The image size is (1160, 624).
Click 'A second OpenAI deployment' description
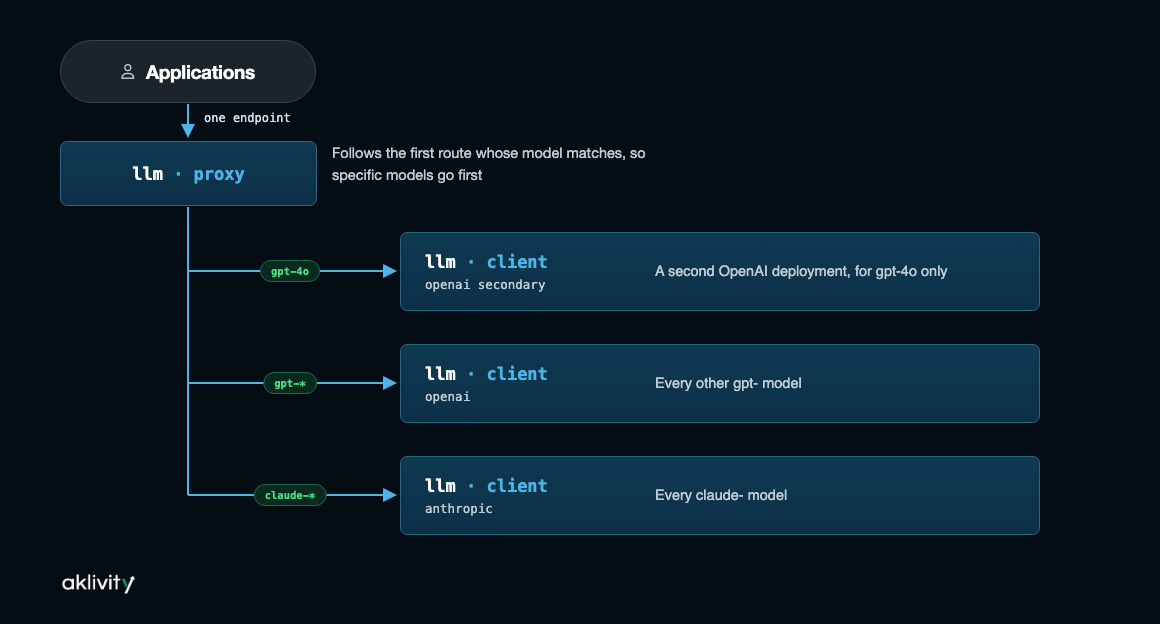click(x=800, y=272)
